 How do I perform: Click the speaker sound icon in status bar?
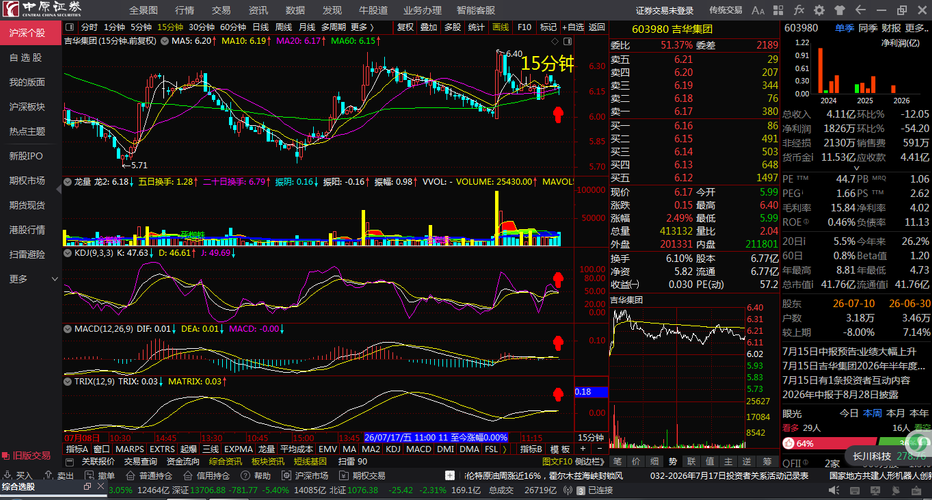pos(834,490)
